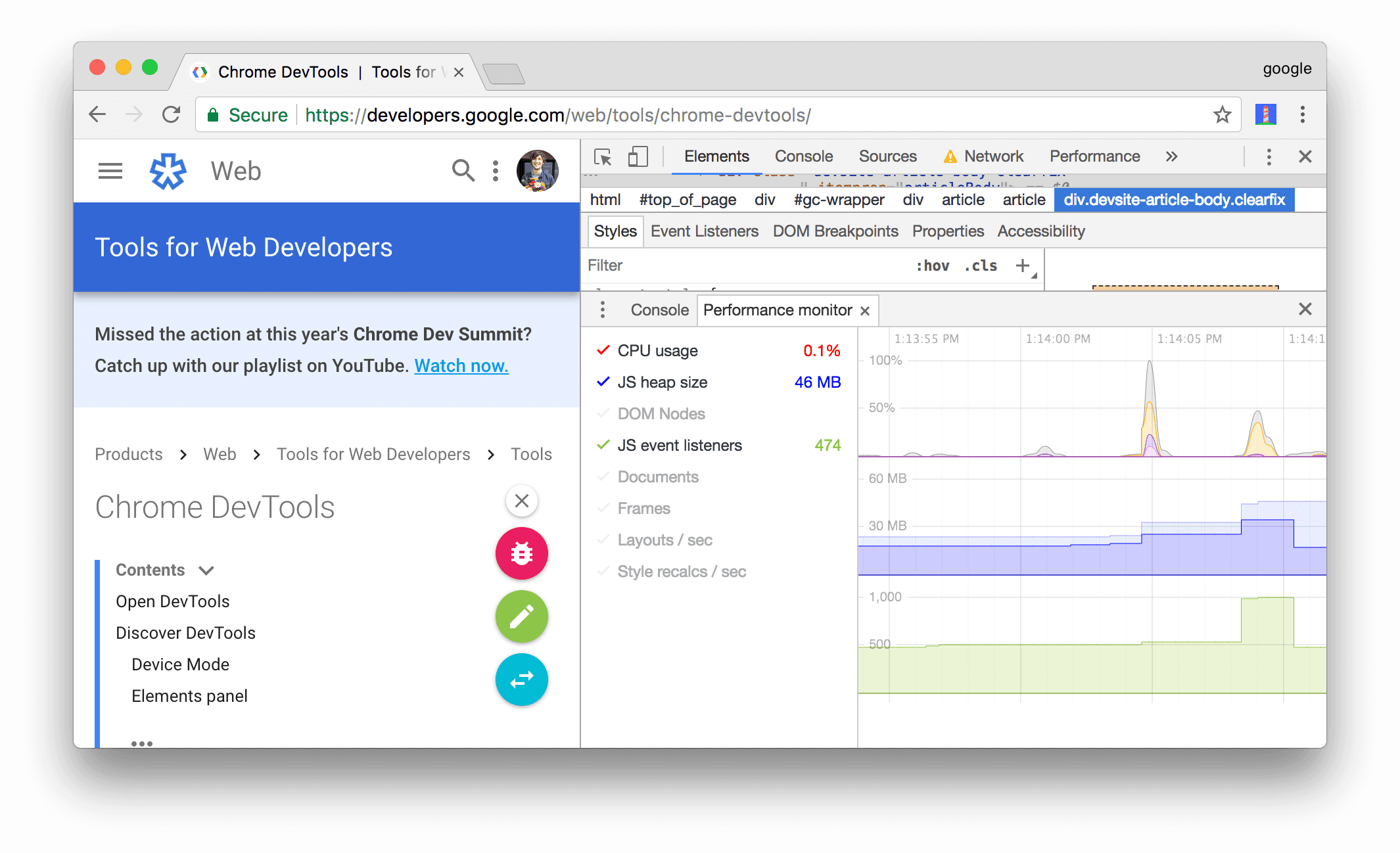Toggle CPU usage metric display
1400x853 pixels.
[x=601, y=351]
